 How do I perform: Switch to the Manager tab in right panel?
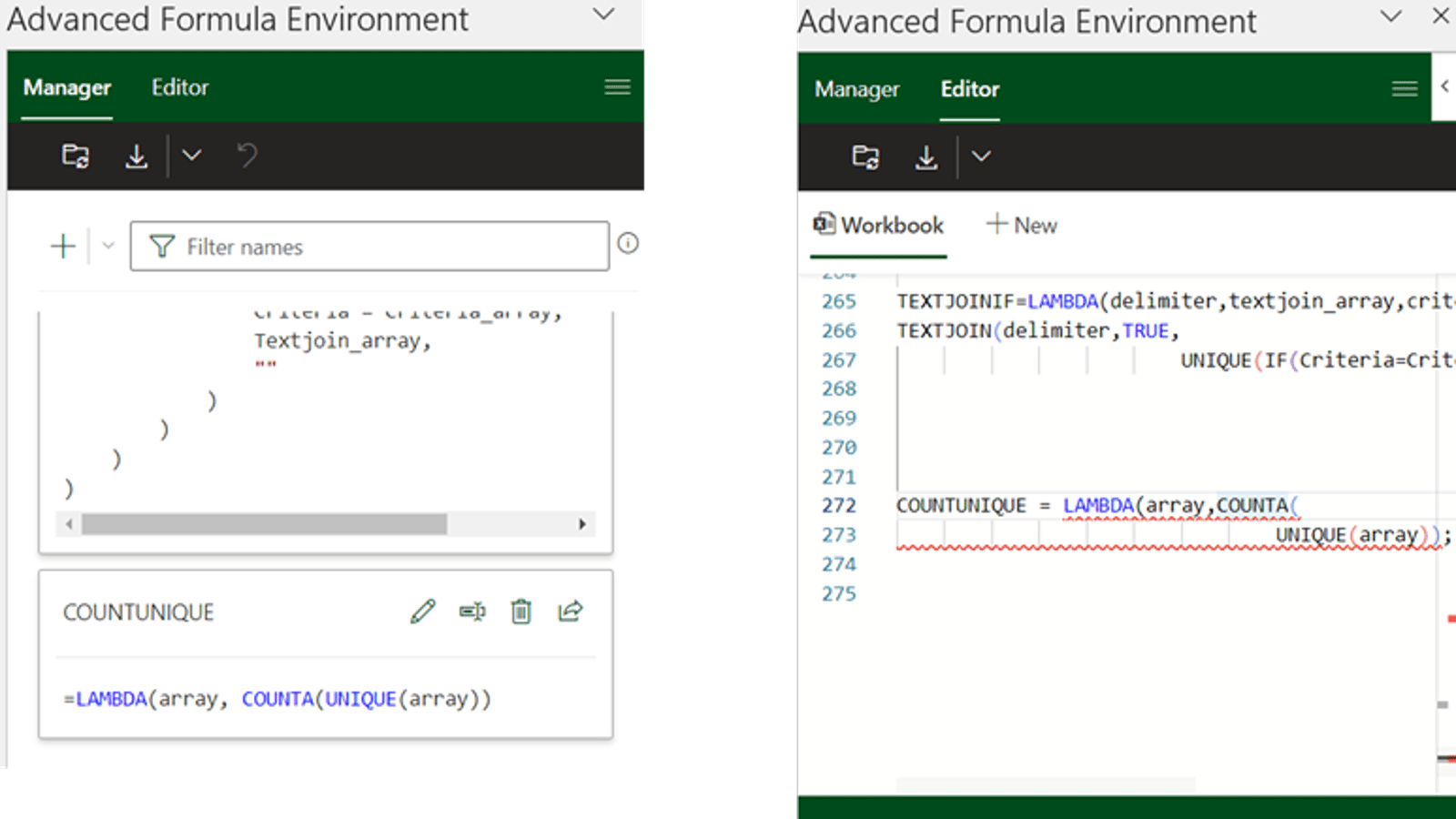point(856,89)
